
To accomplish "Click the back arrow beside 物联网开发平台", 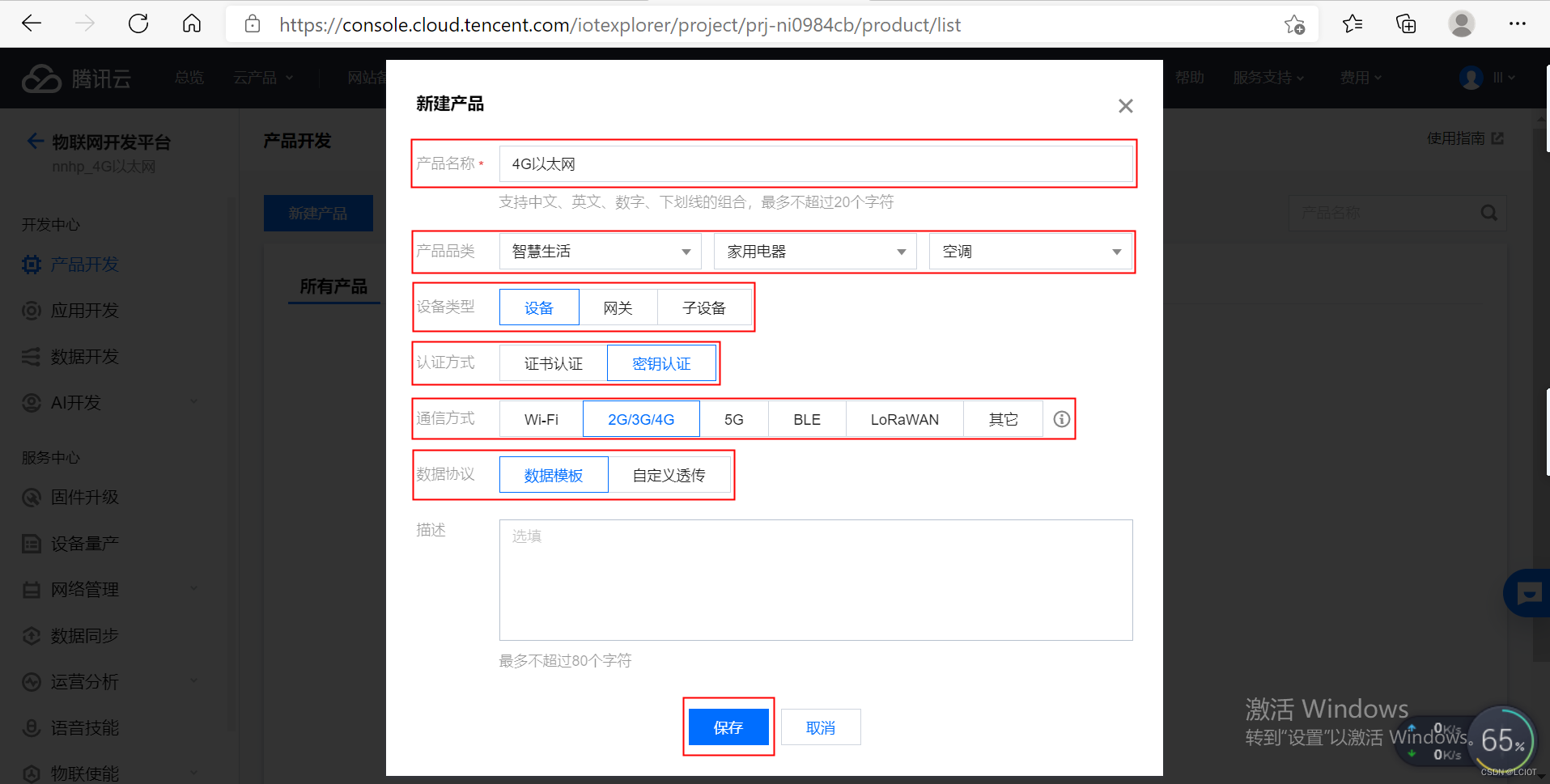I will (x=35, y=142).
